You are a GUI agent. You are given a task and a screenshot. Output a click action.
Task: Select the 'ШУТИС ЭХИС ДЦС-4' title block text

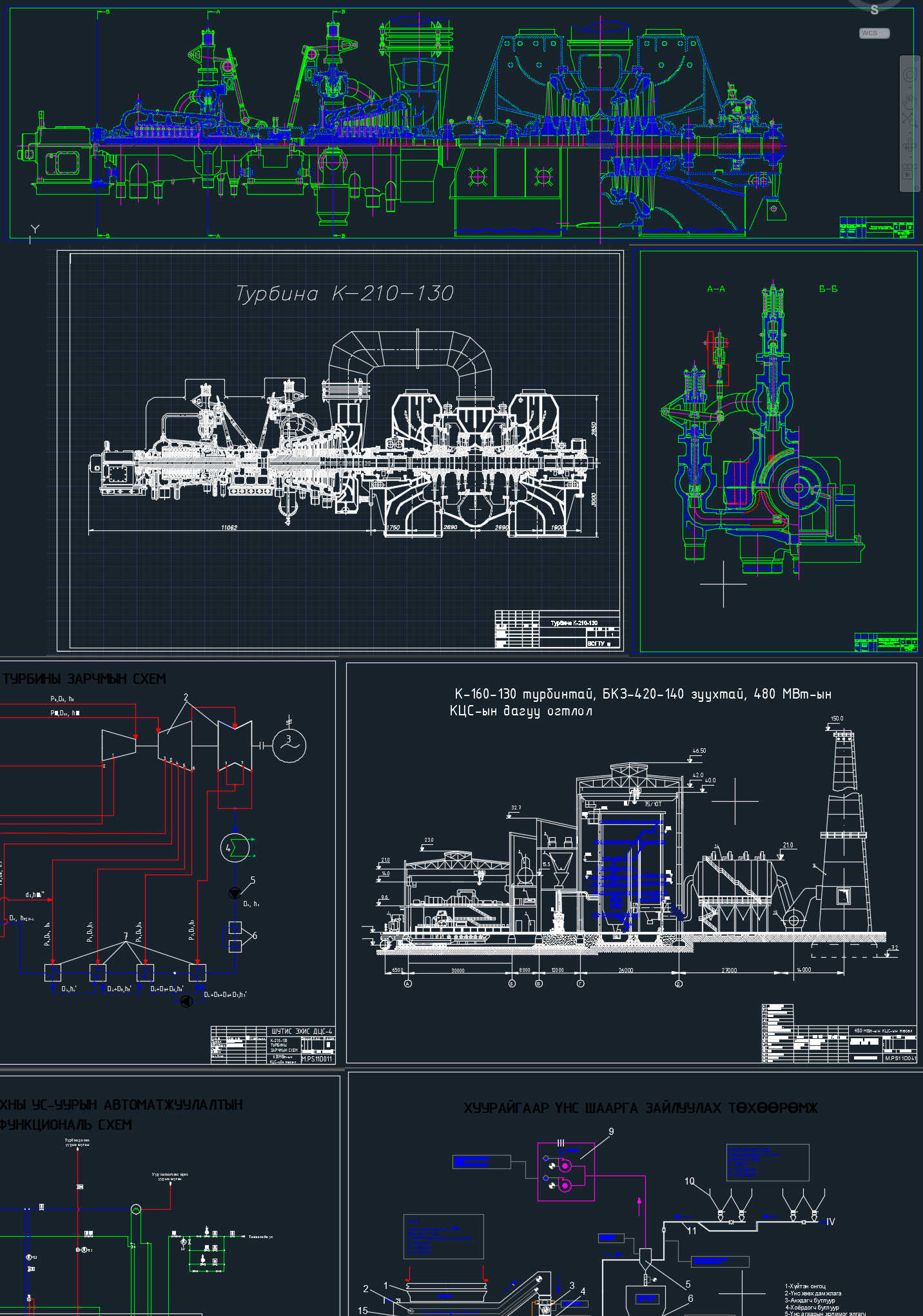pyautogui.click(x=302, y=1031)
